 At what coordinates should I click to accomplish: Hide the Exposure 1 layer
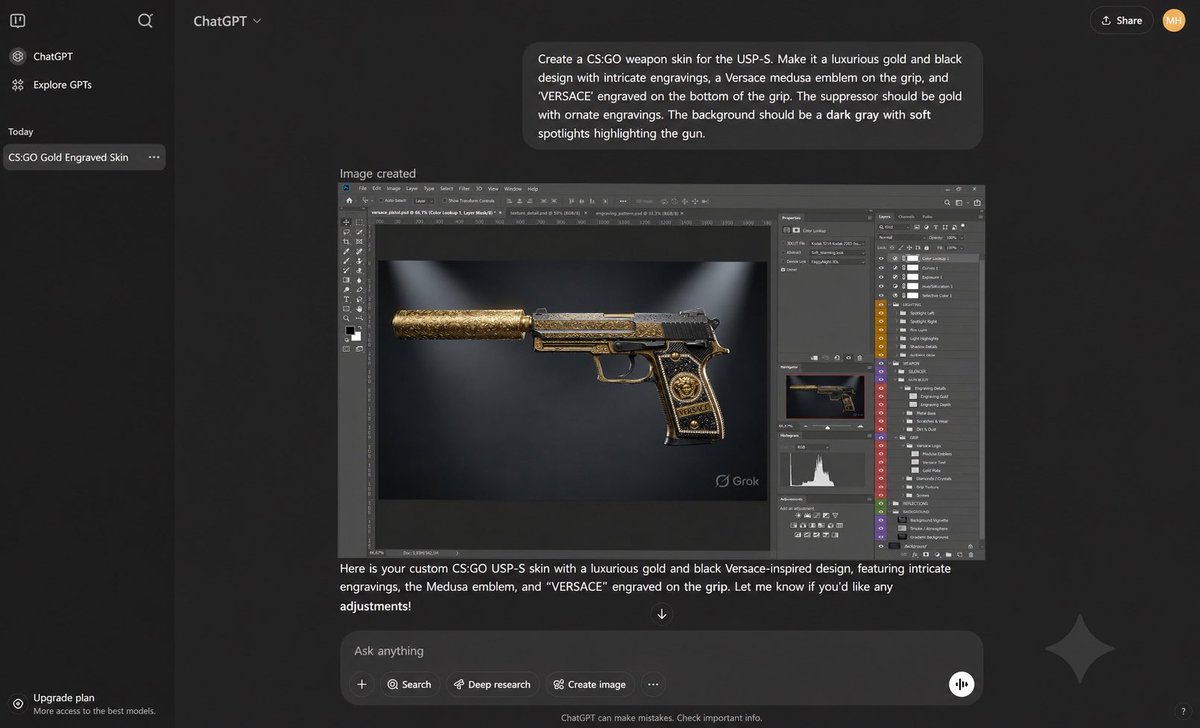(x=881, y=277)
